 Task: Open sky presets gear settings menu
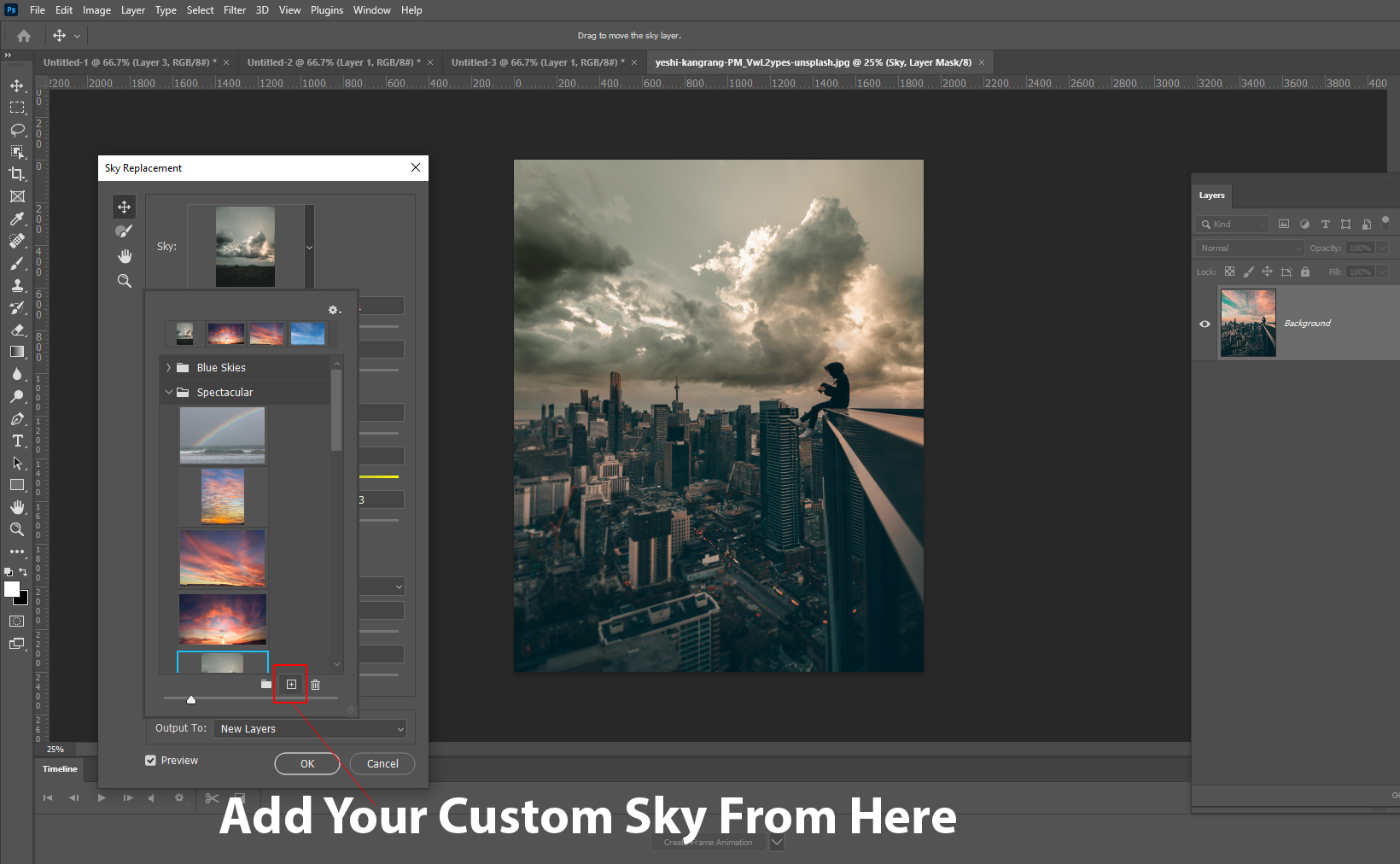click(x=334, y=310)
